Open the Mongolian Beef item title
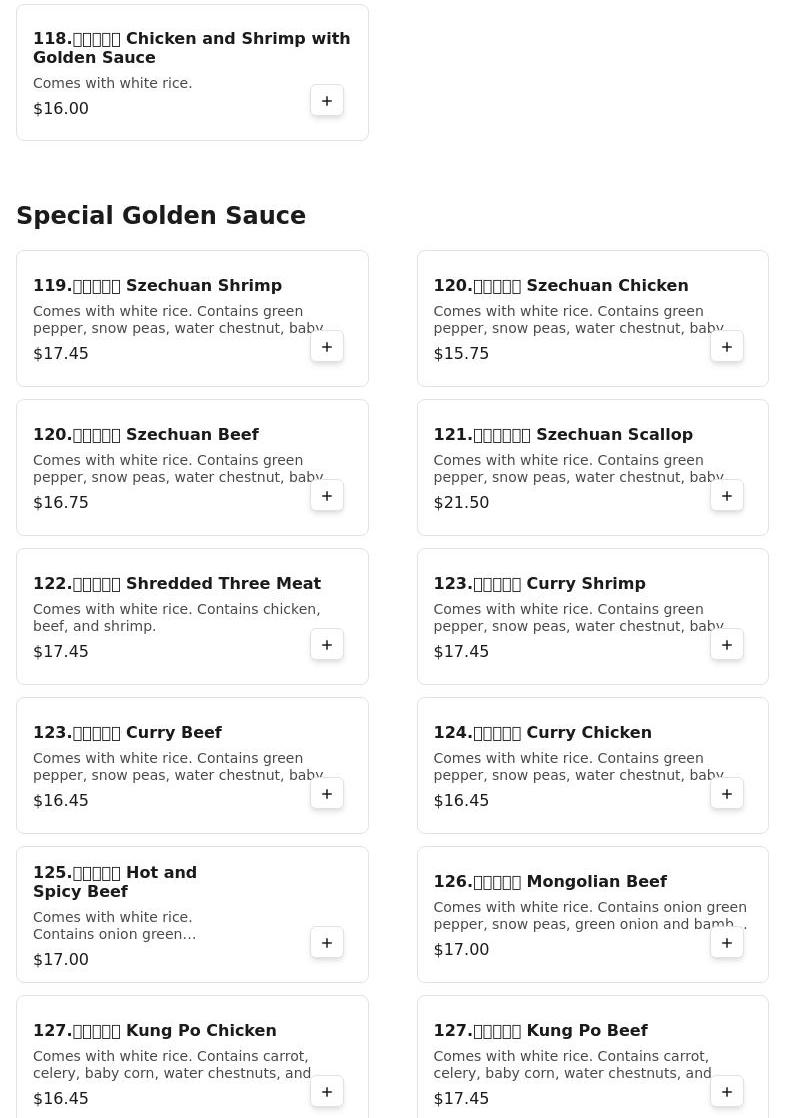The height and width of the screenshot is (1118, 785). (x=550, y=882)
